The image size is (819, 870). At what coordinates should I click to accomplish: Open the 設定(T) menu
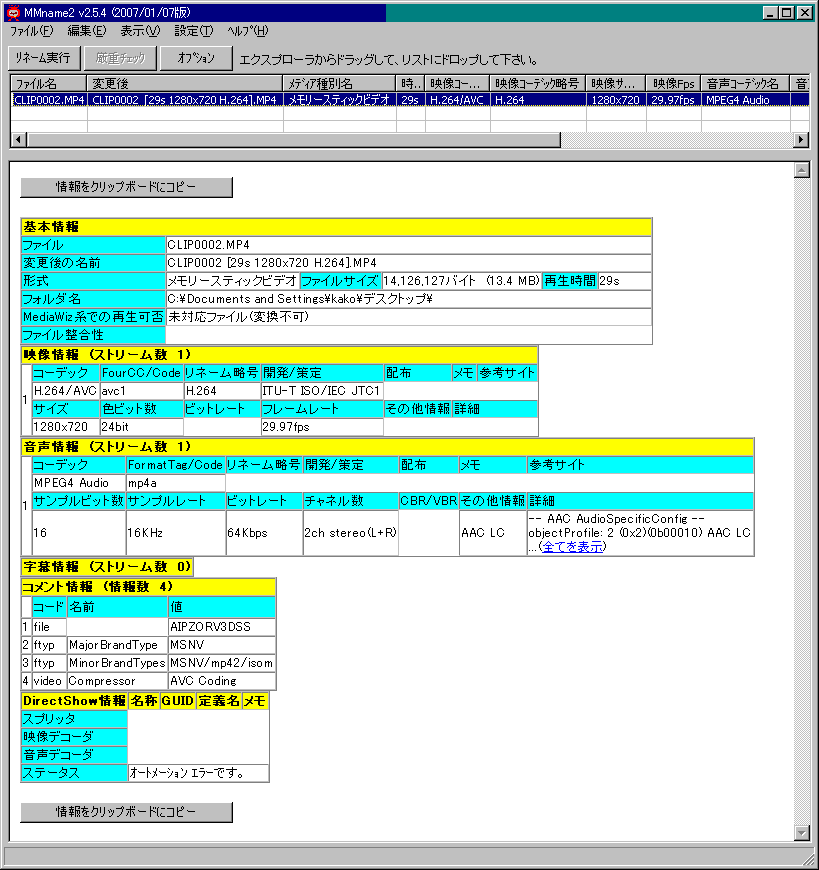(194, 31)
